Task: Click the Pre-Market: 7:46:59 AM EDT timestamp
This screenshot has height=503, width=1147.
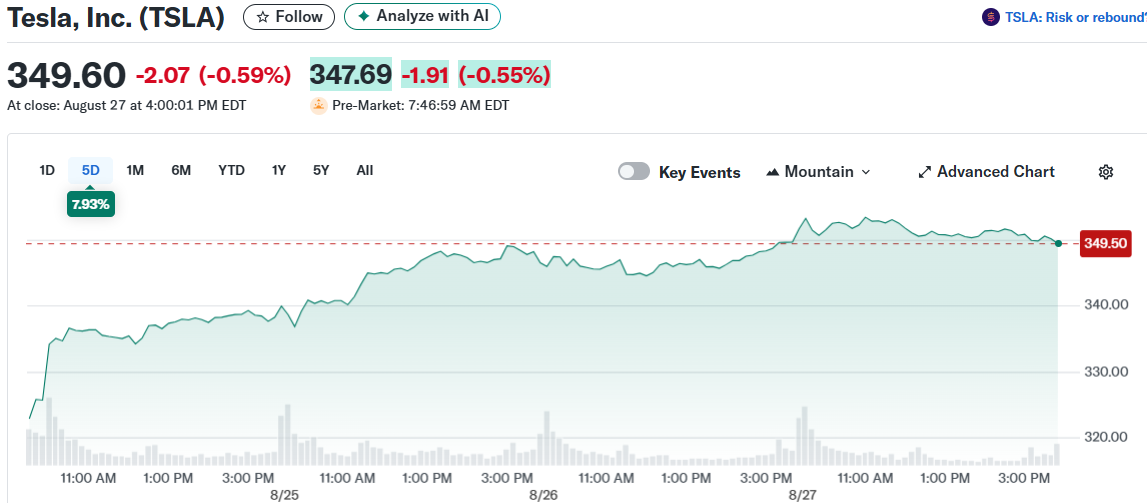Action: pyautogui.click(x=421, y=105)
